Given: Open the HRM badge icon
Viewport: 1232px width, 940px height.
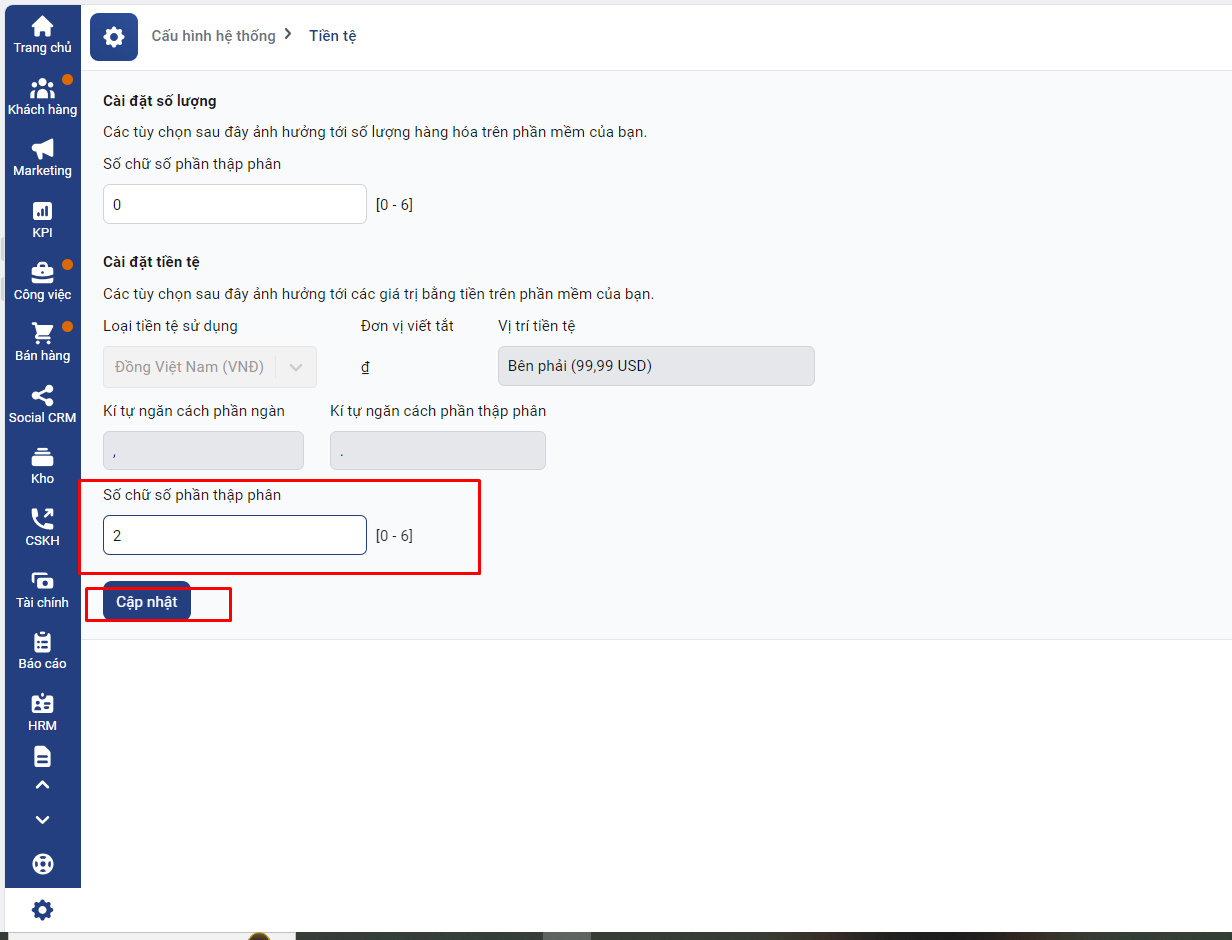Looking at the screenshot, I should point(42,704).
